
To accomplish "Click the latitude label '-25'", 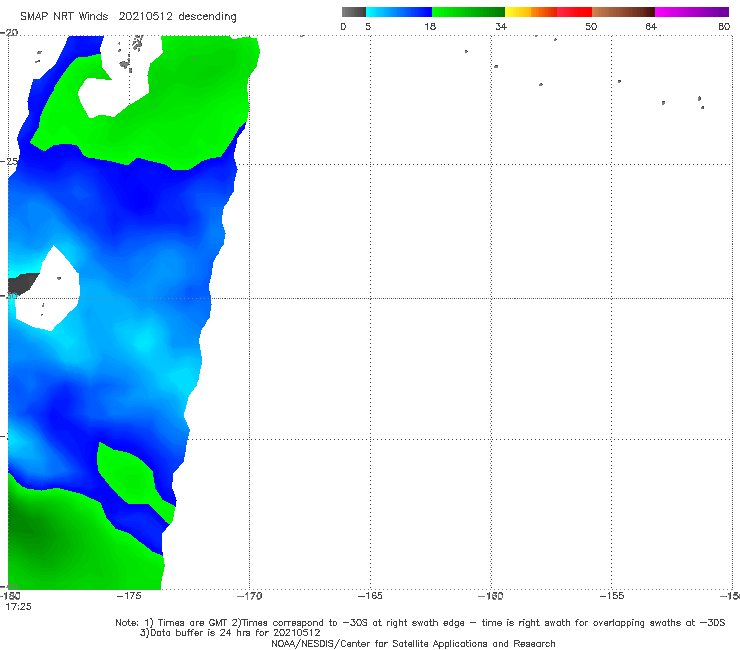I will point(9,161).
